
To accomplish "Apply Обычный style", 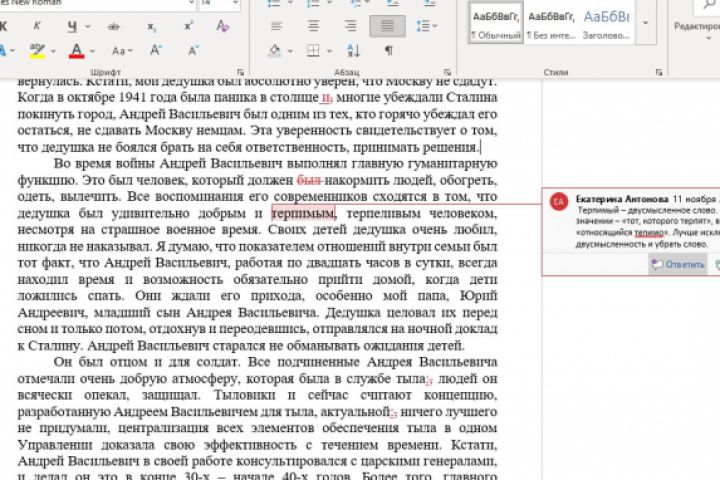I will pyautogui.click(x=495, y=23).
